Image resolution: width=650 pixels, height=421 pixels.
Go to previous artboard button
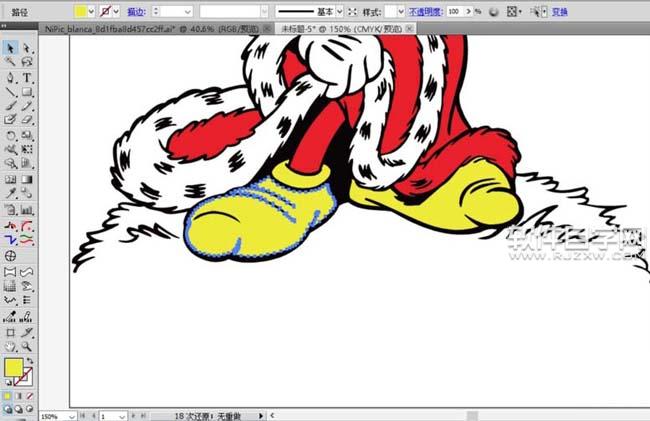click(x=94, y=415)
